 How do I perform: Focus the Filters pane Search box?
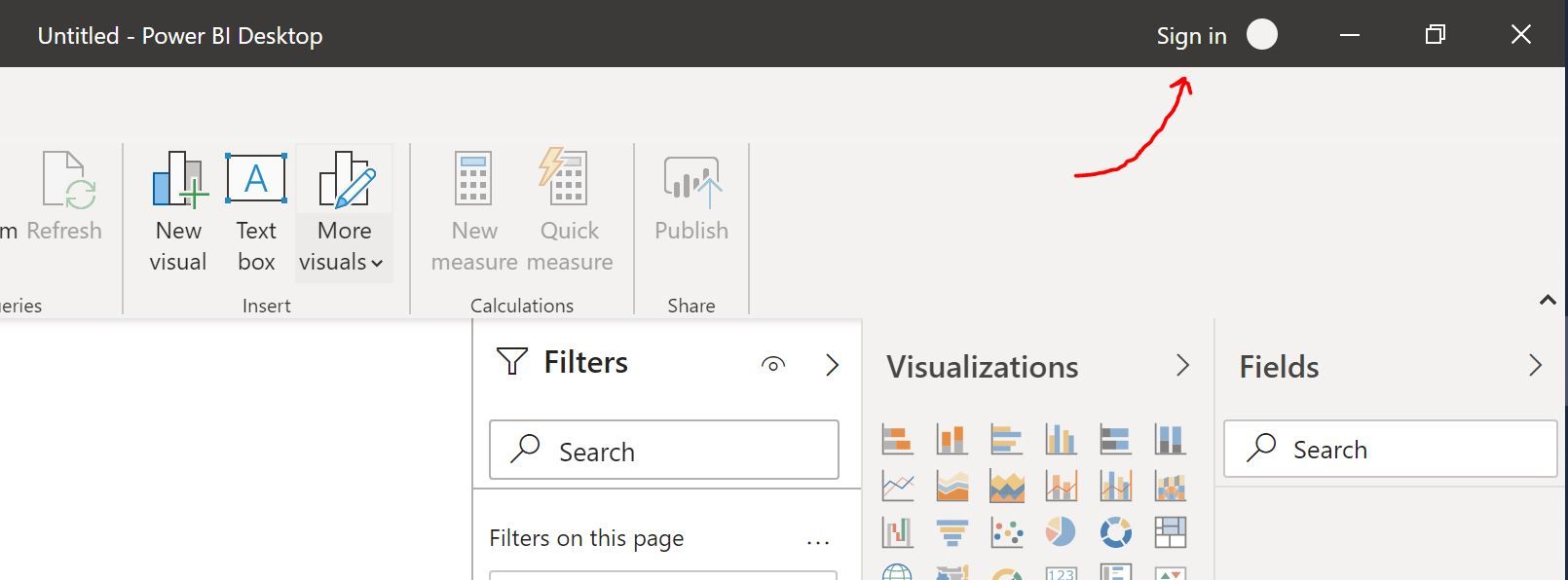(x=664, y=450)
